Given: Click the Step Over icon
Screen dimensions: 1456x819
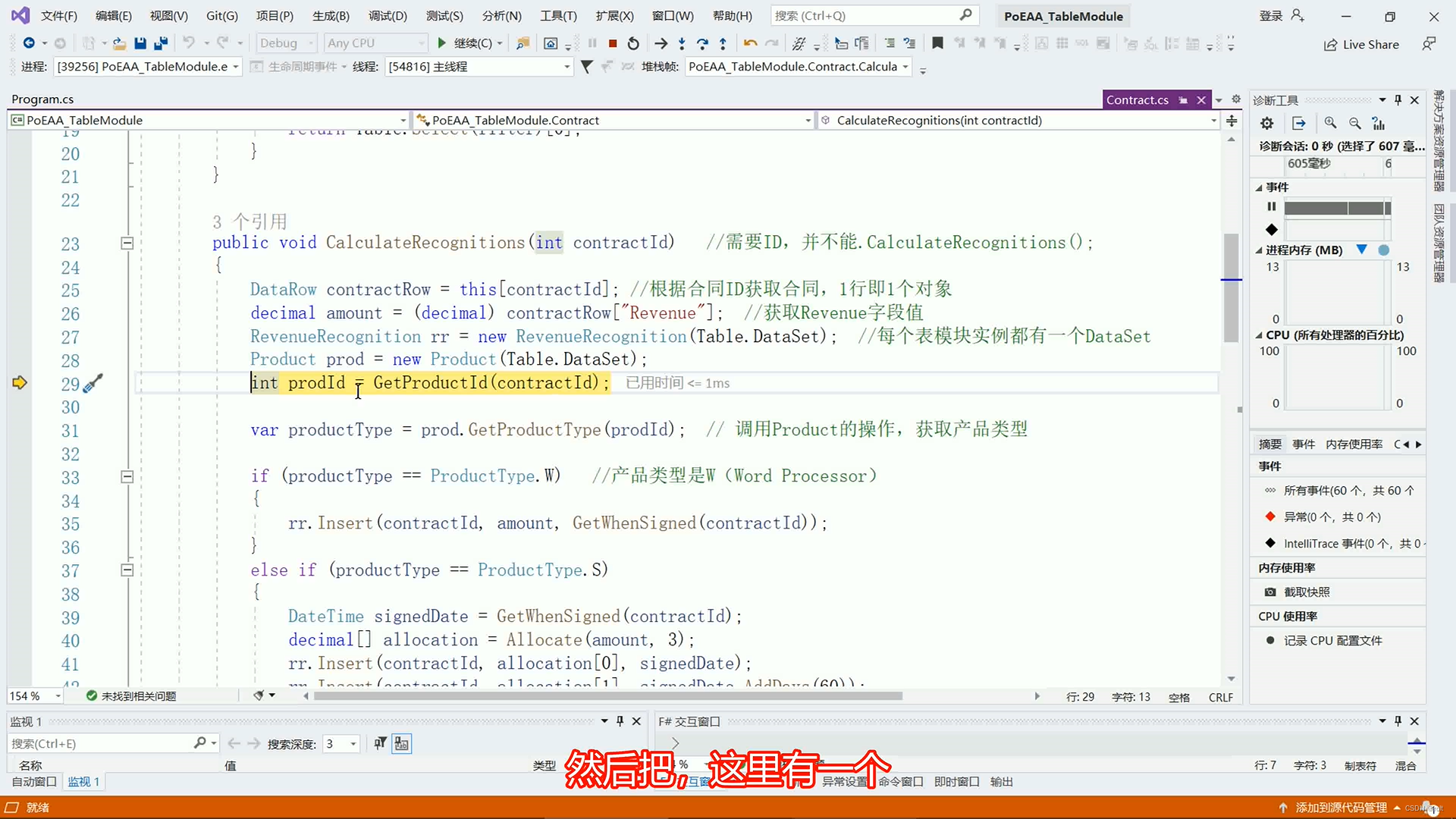Looking at the screenshot, I should click(x=702, y=43).
